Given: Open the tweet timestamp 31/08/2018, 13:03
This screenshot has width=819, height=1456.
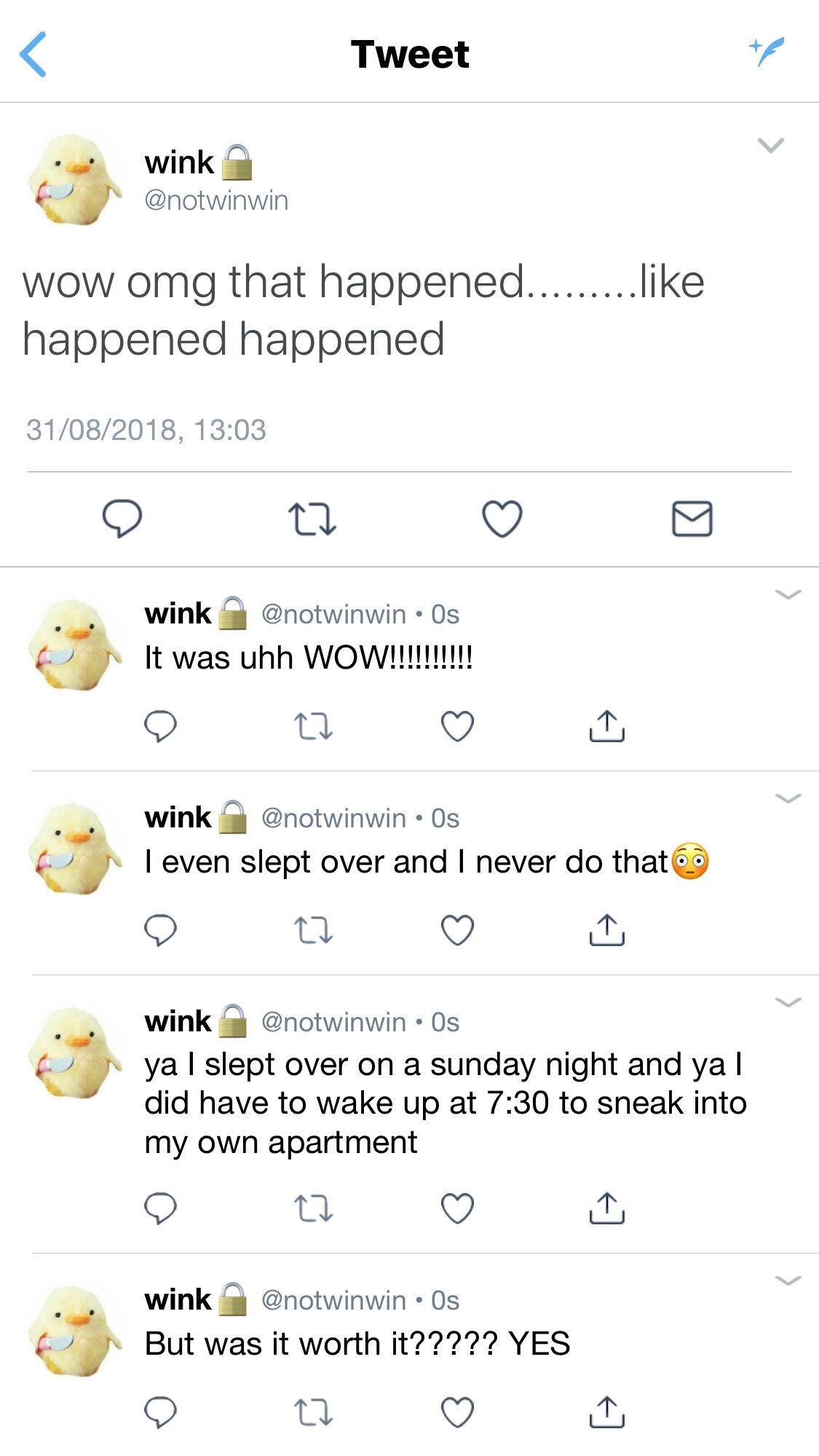Looking at the screenshot, I should [x=146, y=430].
